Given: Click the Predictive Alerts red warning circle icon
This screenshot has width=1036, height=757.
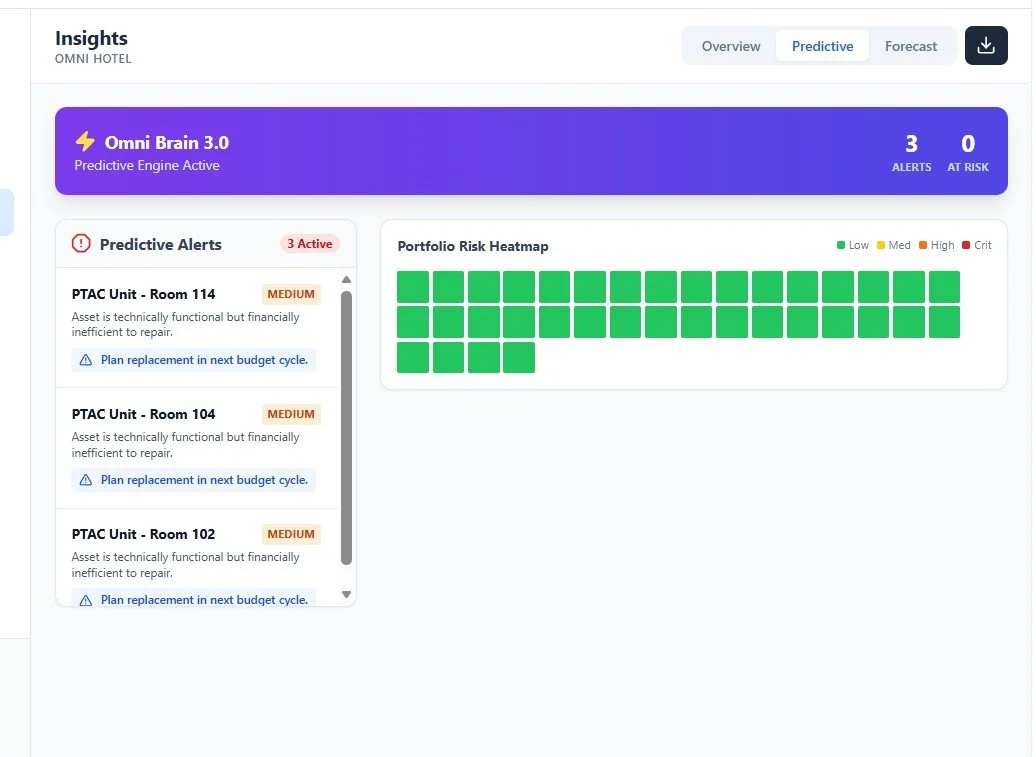Looking at the screenshot, I should tap(81, 244).
